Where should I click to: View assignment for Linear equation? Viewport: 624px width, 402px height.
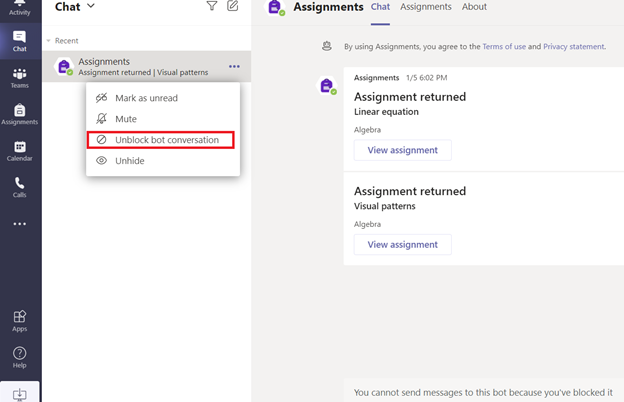403,150
